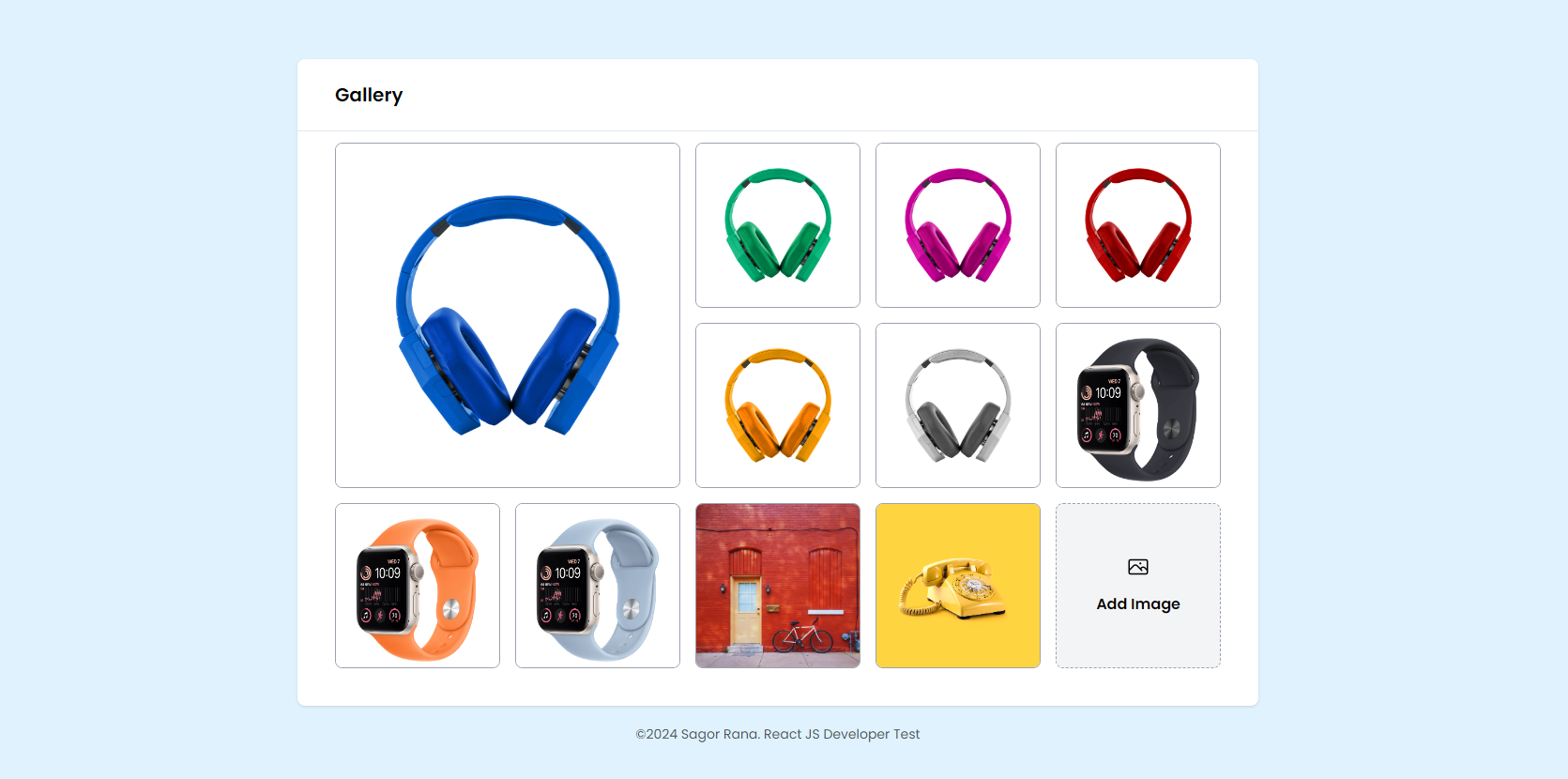Click the bicycle in the brick wall photo
The width and height of the screenshot is (1568, 779).
[x=802, y=635]
